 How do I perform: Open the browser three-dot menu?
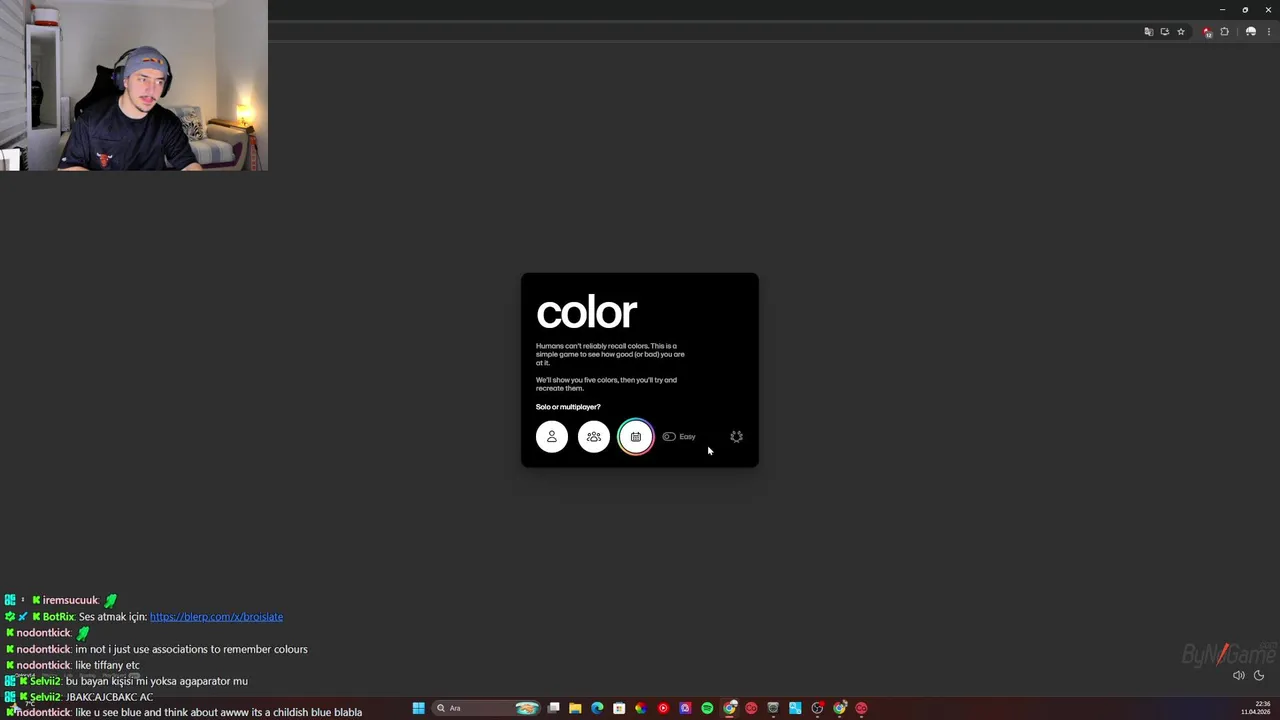pos(1269,32)
